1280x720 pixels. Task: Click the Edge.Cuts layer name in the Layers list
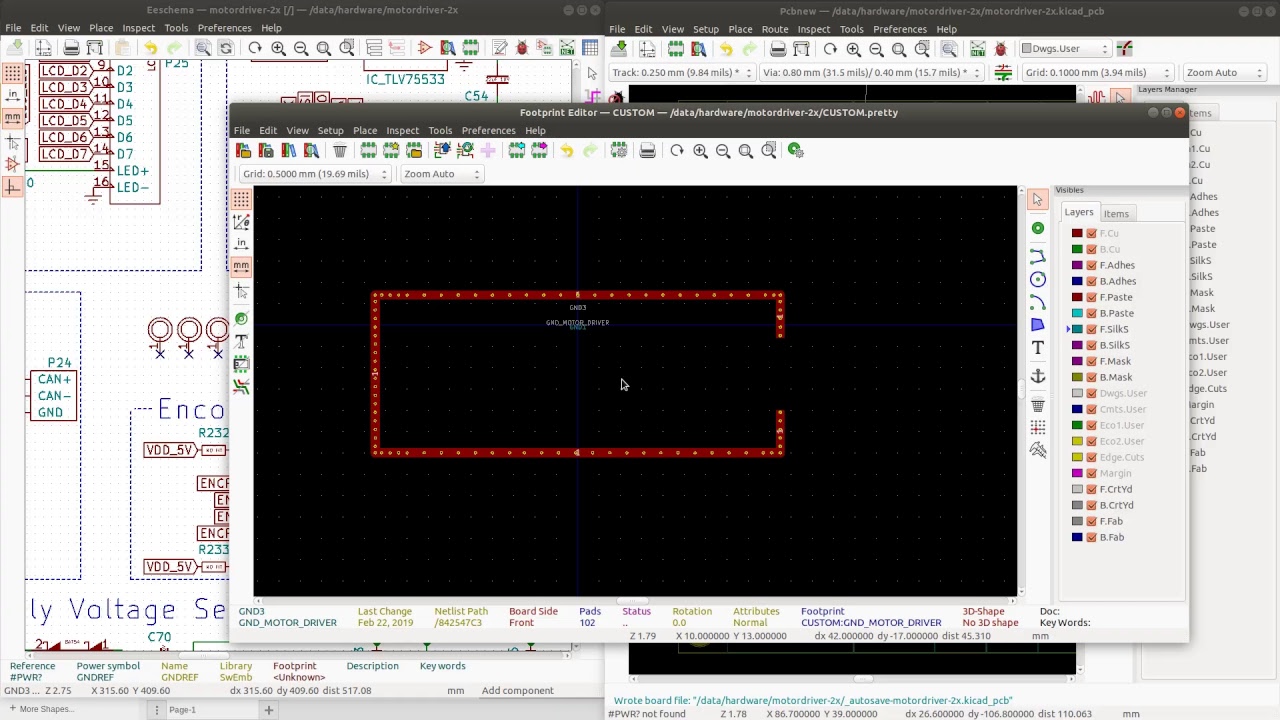pyautogui.click(x=1122, y=457)
